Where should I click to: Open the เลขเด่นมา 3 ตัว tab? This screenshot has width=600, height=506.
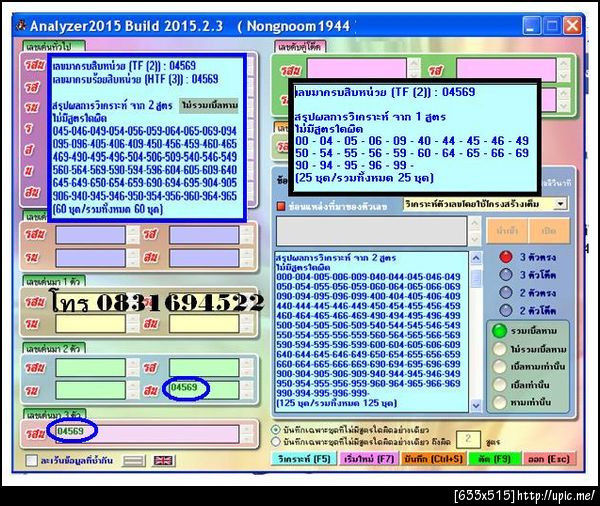click(x=55, y=415)
